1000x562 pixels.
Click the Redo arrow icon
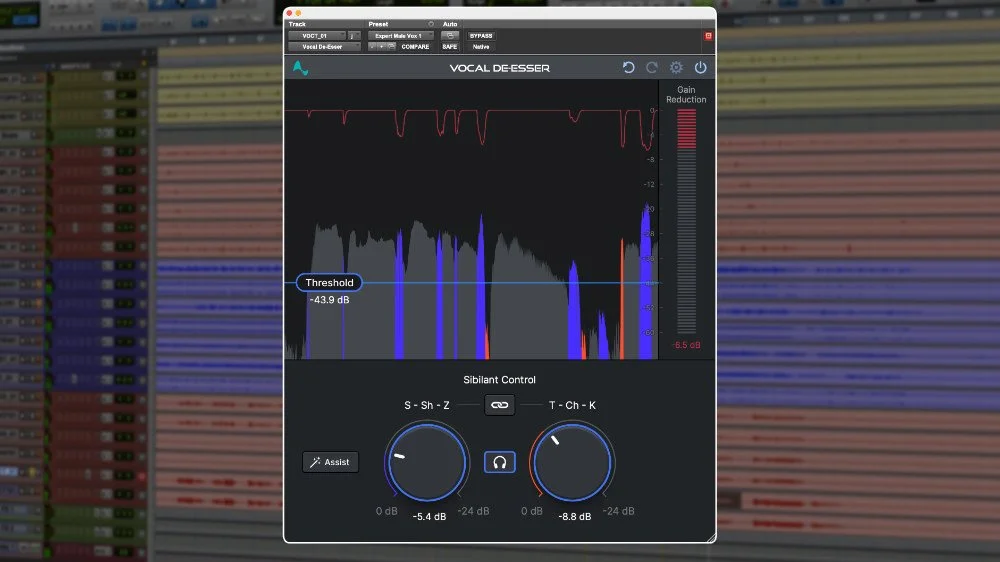coord(652,68)
